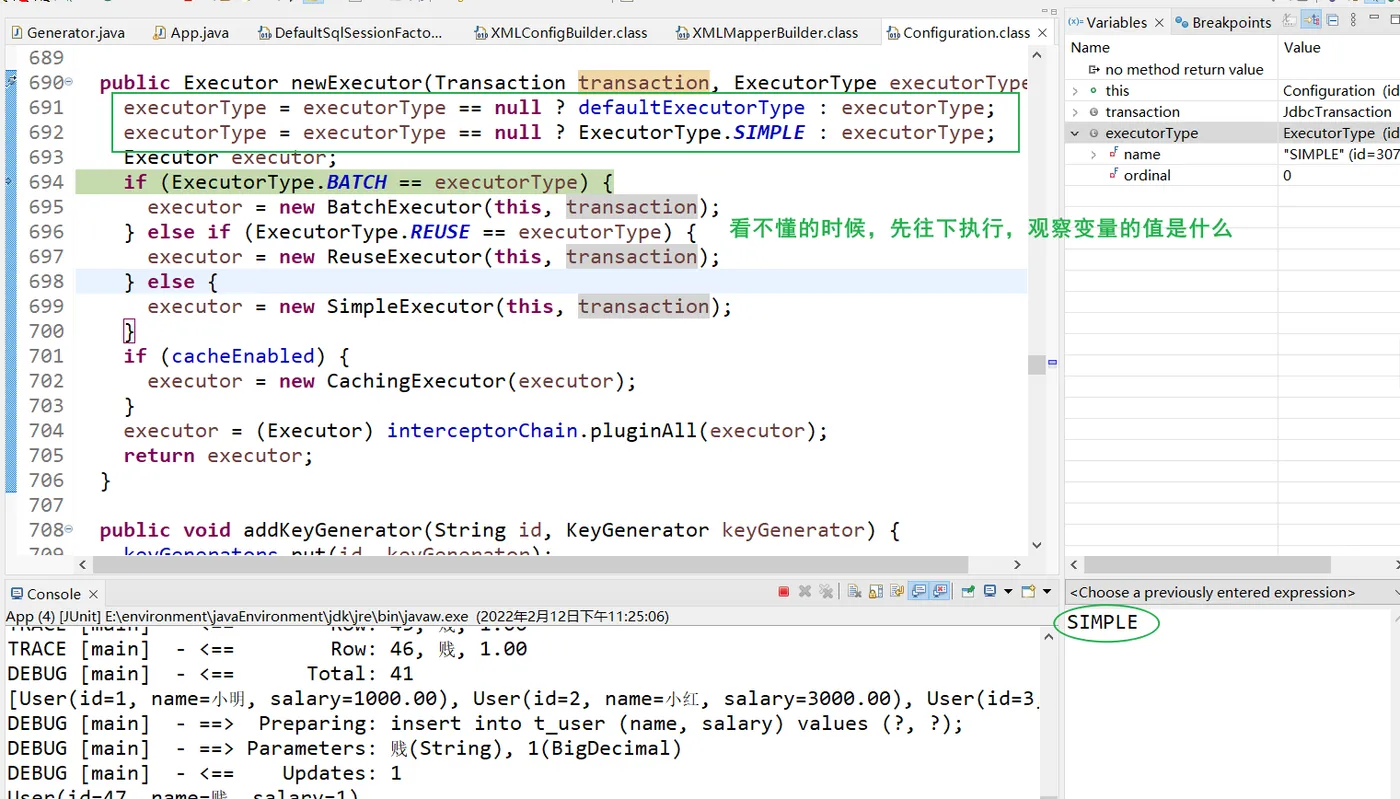Toggle Show Logical Structure in Variables view
This screenshot has height=799, width=1400.
[1311, 19]
